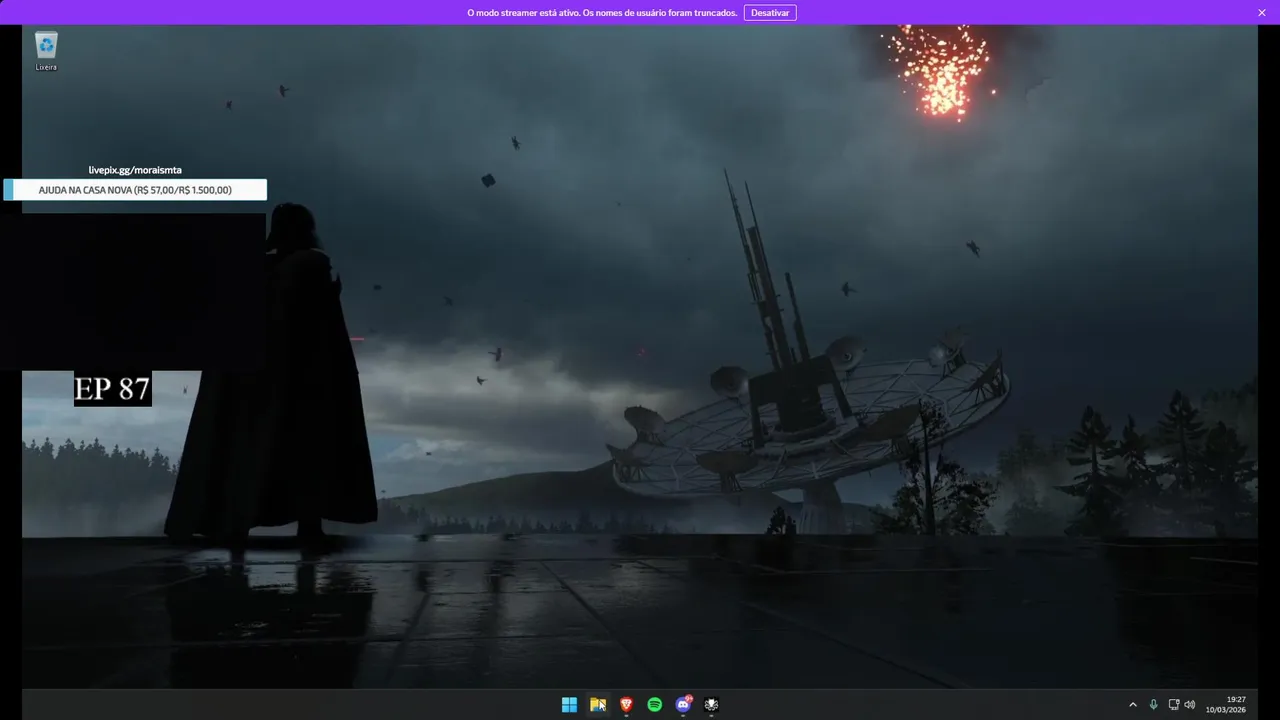This screenshot has height=720, width=1280.
Task: Open Discord from the taskbar
Action: click(683, 705)
